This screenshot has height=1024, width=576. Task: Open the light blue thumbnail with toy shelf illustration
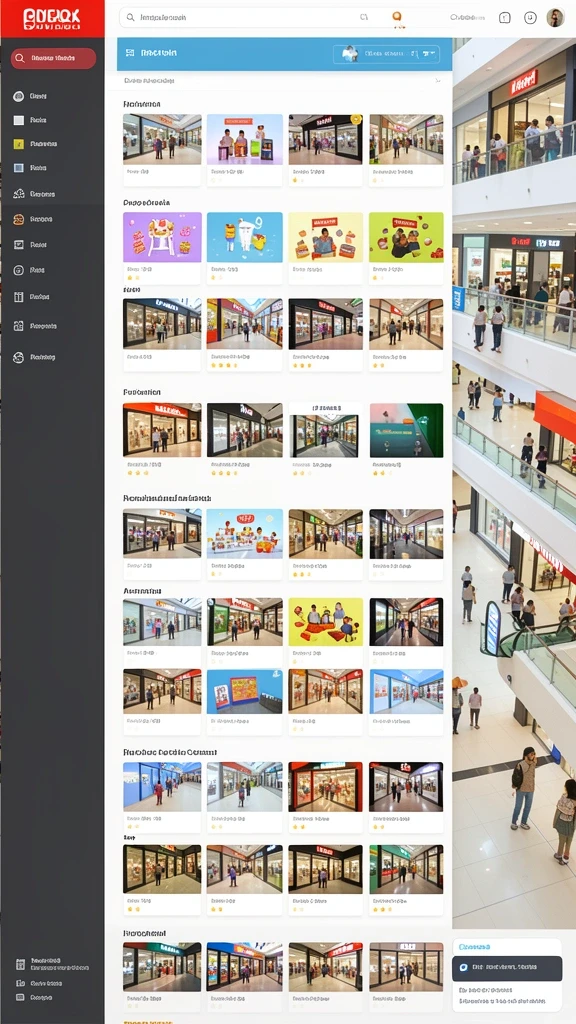(245, 534)
